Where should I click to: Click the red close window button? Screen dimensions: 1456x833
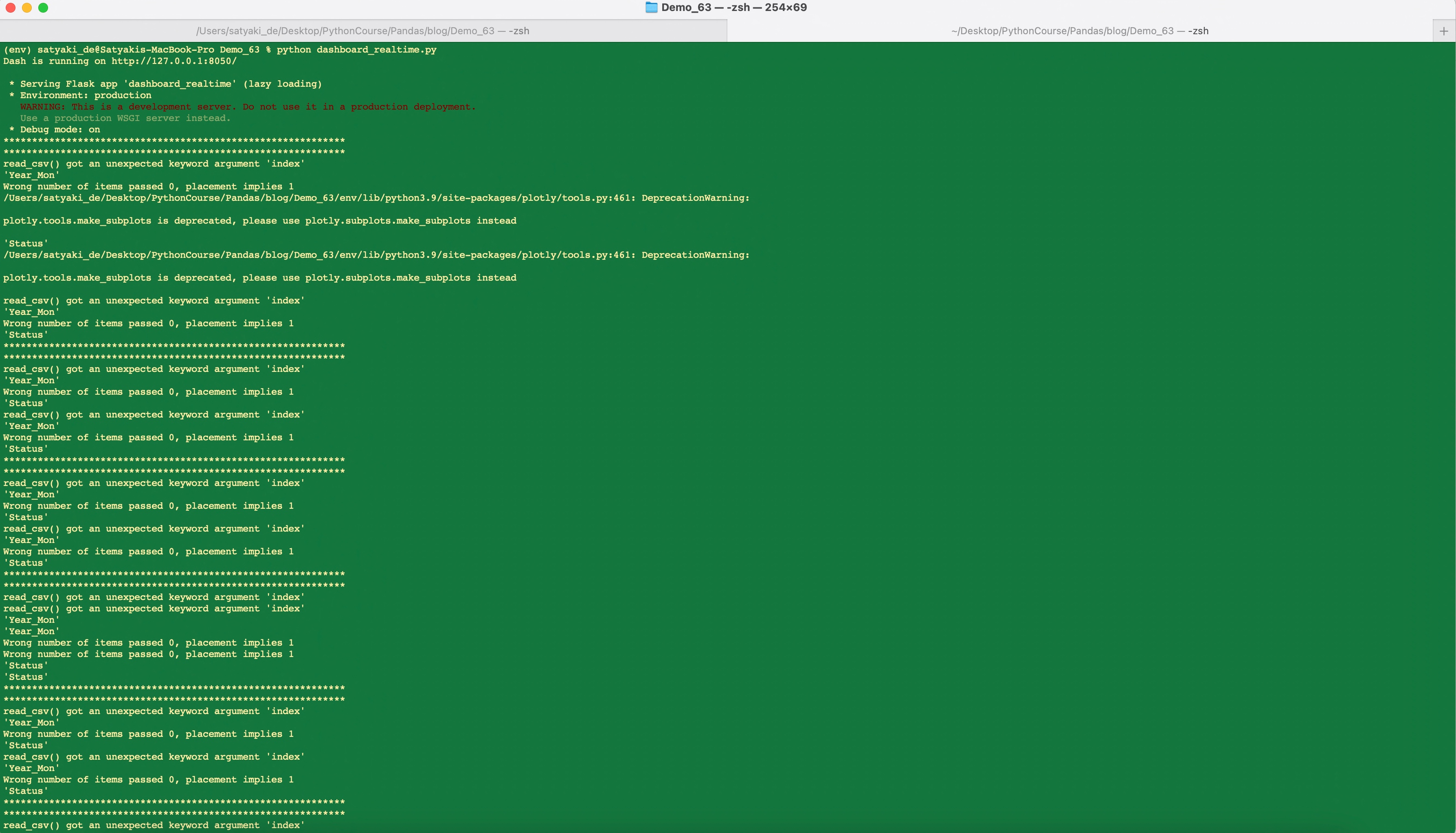(10, 7)
